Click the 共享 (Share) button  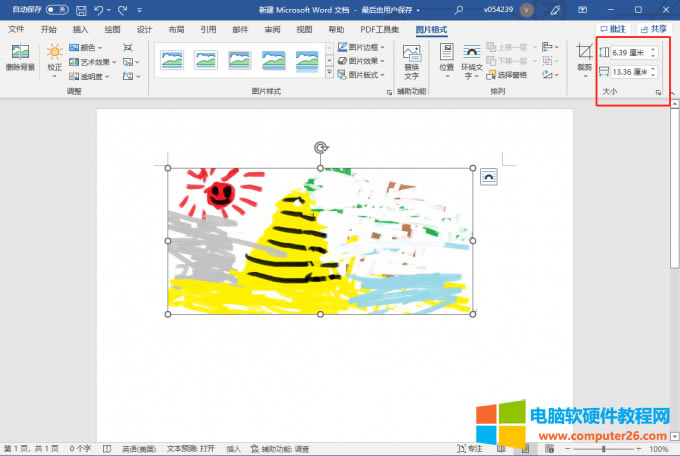pyautogui.click(x=654, y=29)
